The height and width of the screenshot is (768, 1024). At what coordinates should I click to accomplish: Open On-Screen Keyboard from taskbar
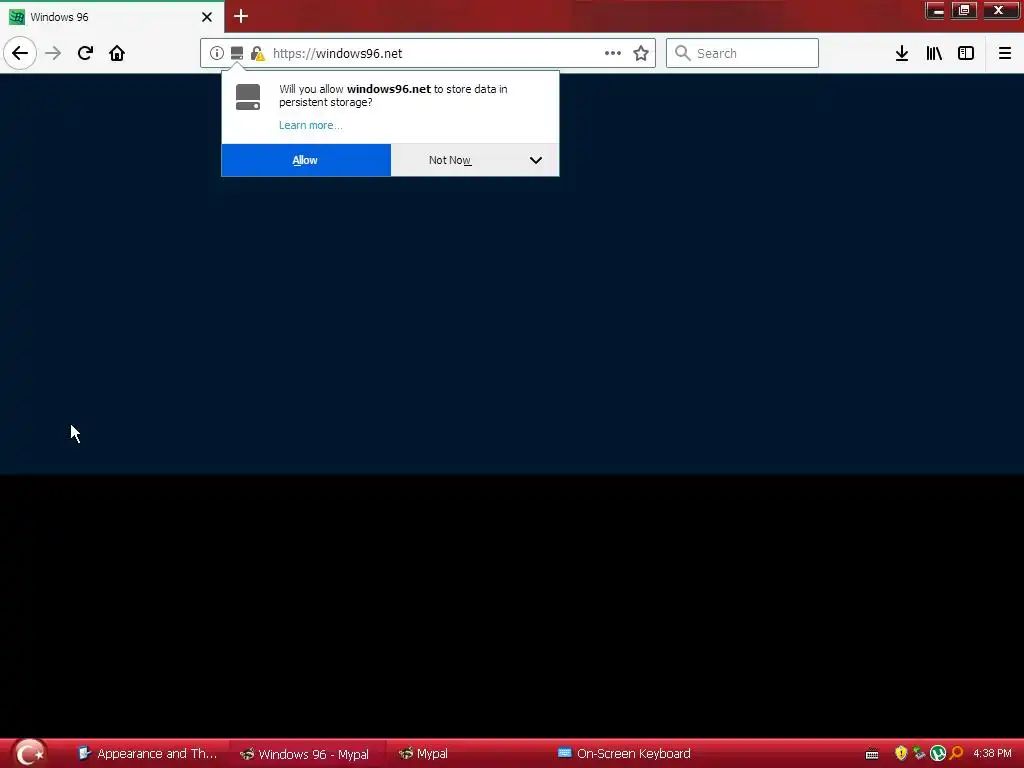click(x=626, y=754)
